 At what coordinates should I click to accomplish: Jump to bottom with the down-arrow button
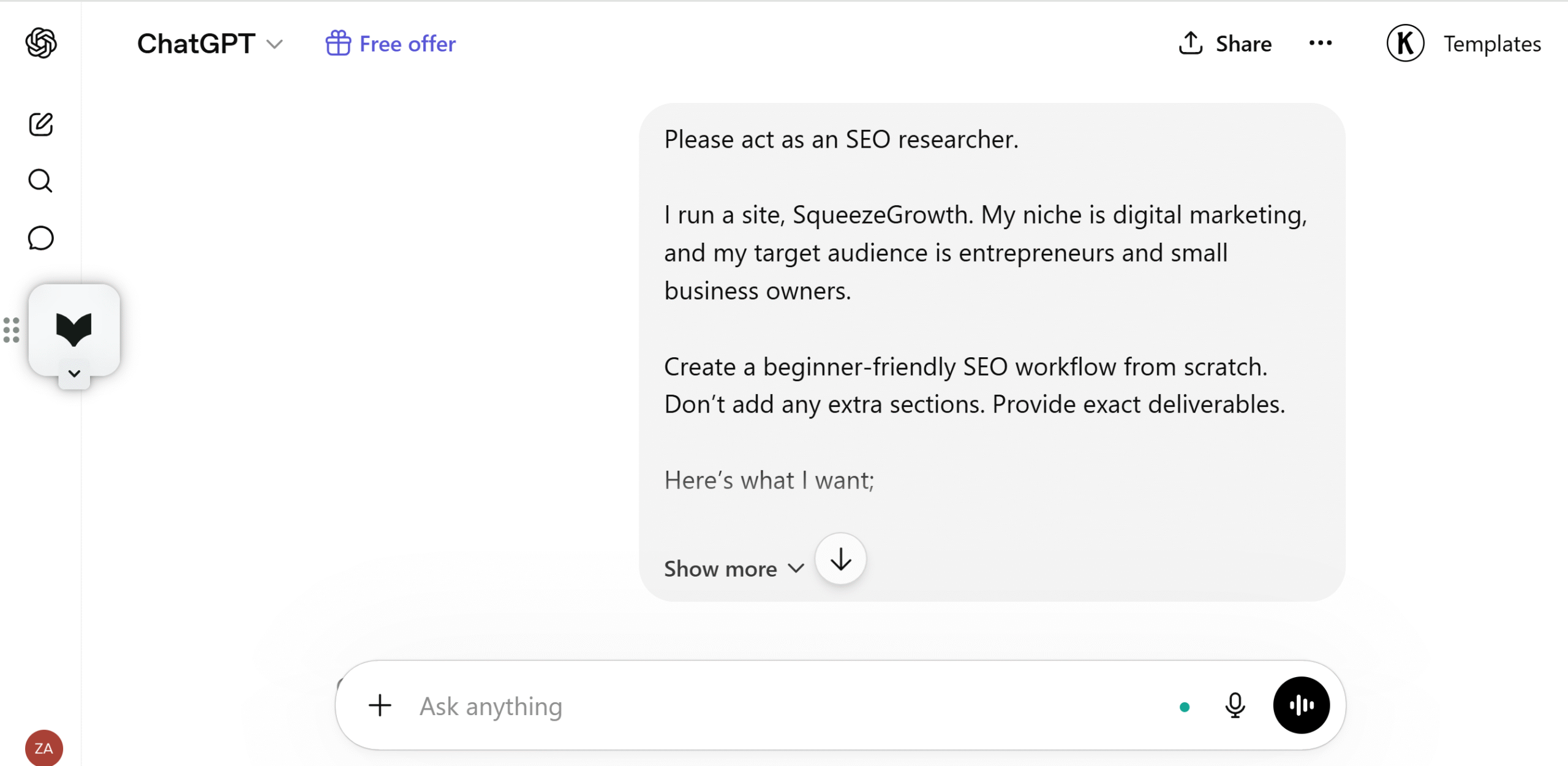pos(840,559)
